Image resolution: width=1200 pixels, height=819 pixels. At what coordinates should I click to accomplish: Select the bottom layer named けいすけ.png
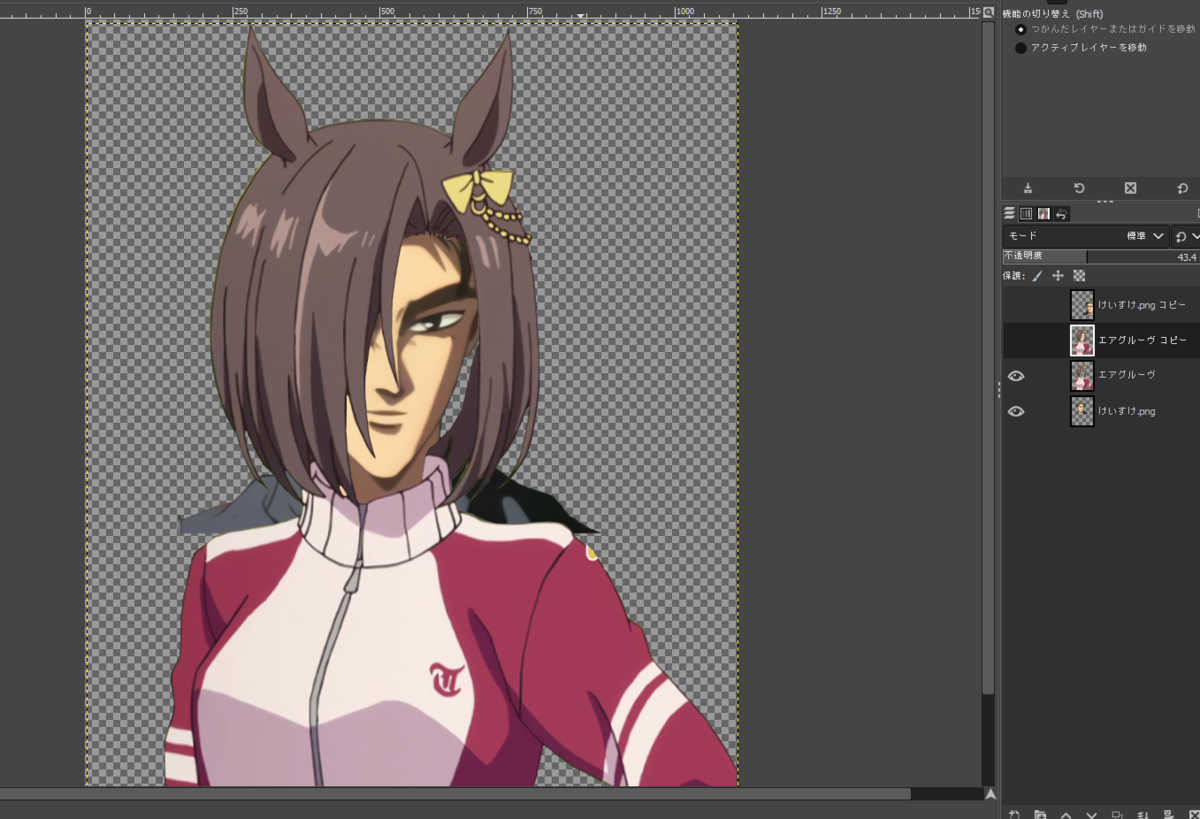[1127, 411]
